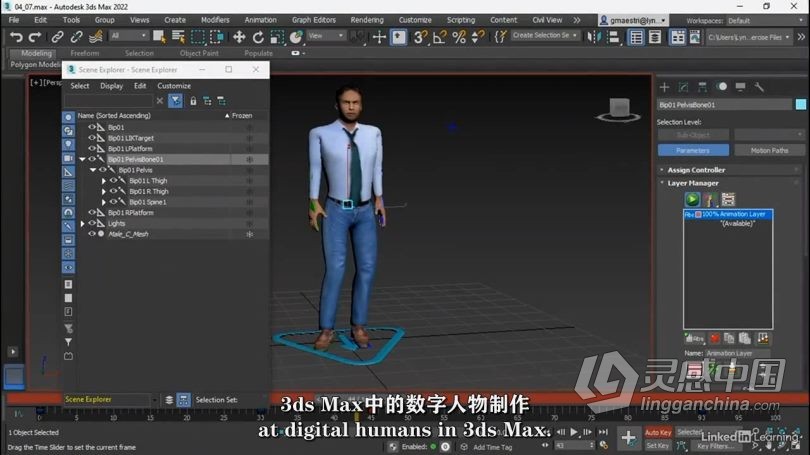The width and height of the screenshot is (810, 455).
Task: Activate the Select Object tool
Action: [x=159, y=37]
